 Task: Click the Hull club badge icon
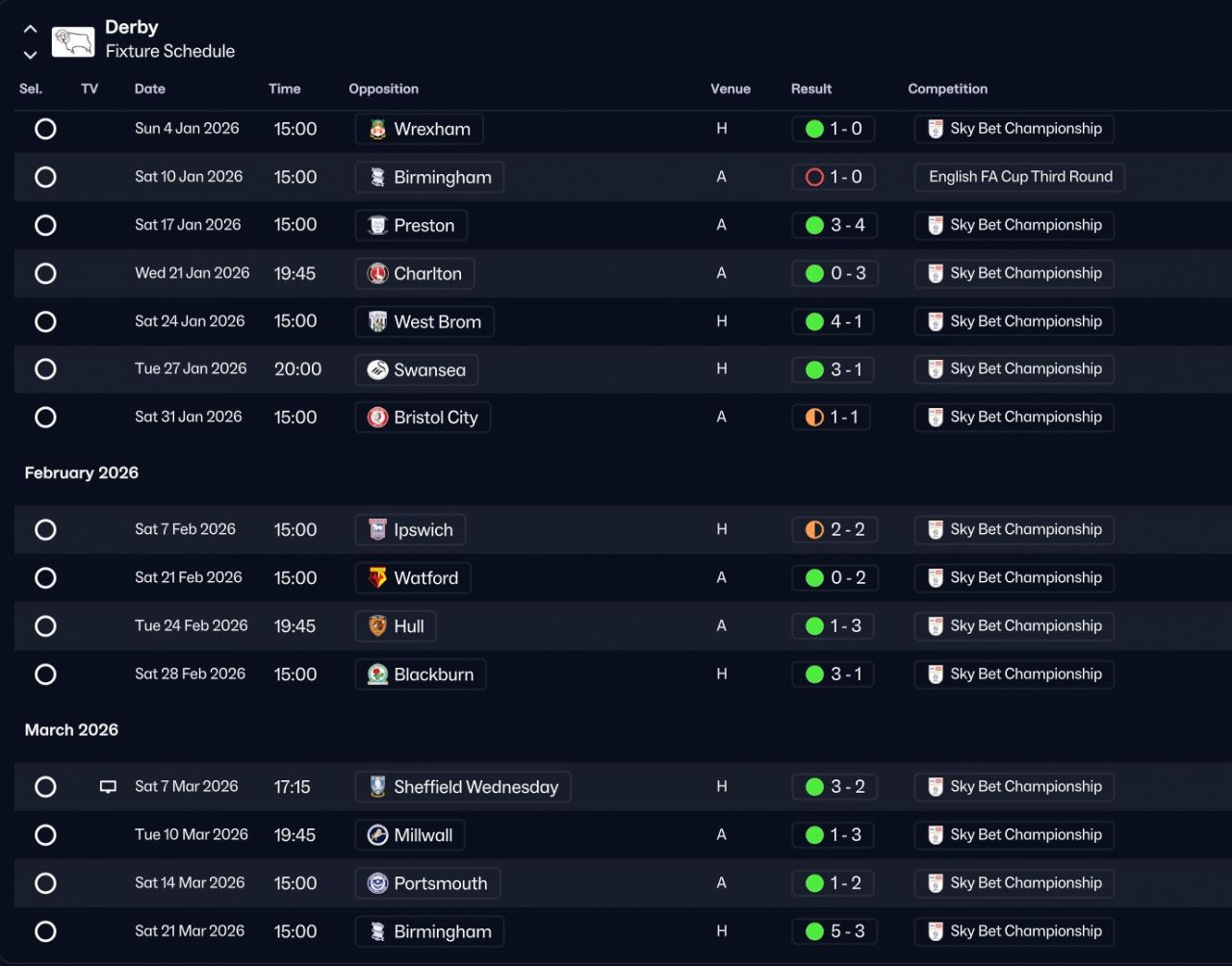(x=378, y=626)
